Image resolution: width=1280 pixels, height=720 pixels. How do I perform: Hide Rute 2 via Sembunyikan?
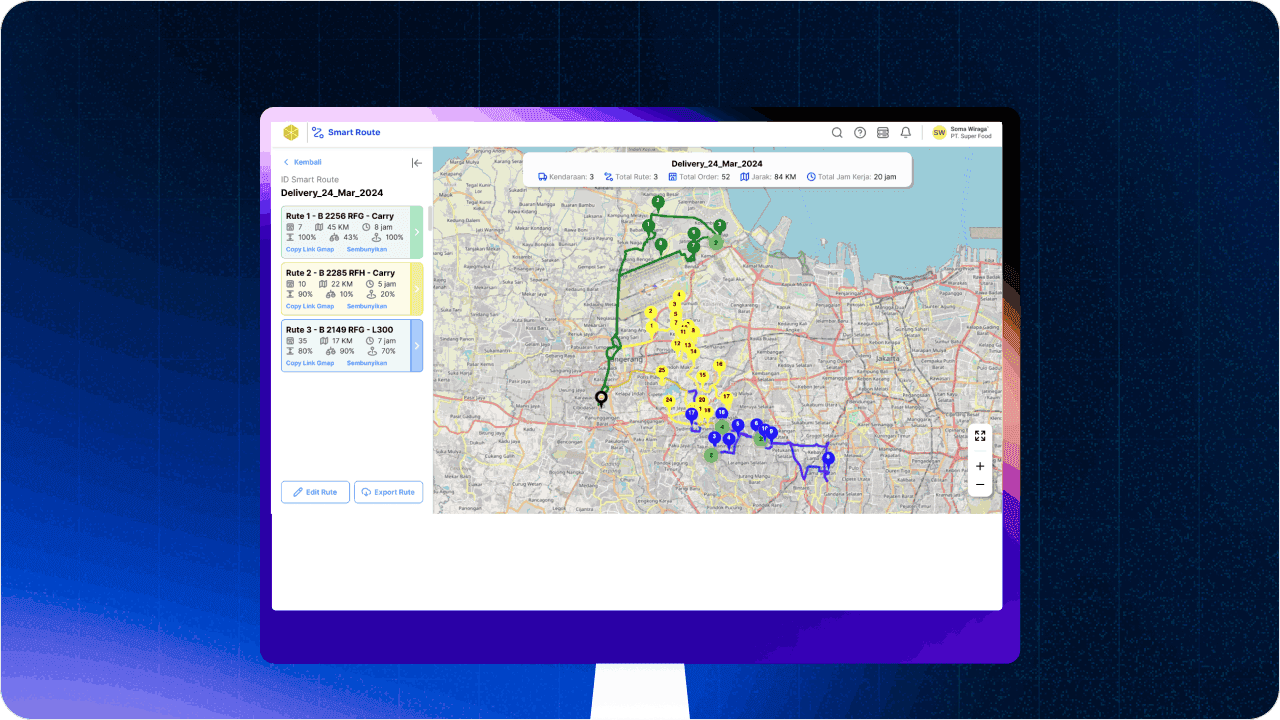(366, 306)
